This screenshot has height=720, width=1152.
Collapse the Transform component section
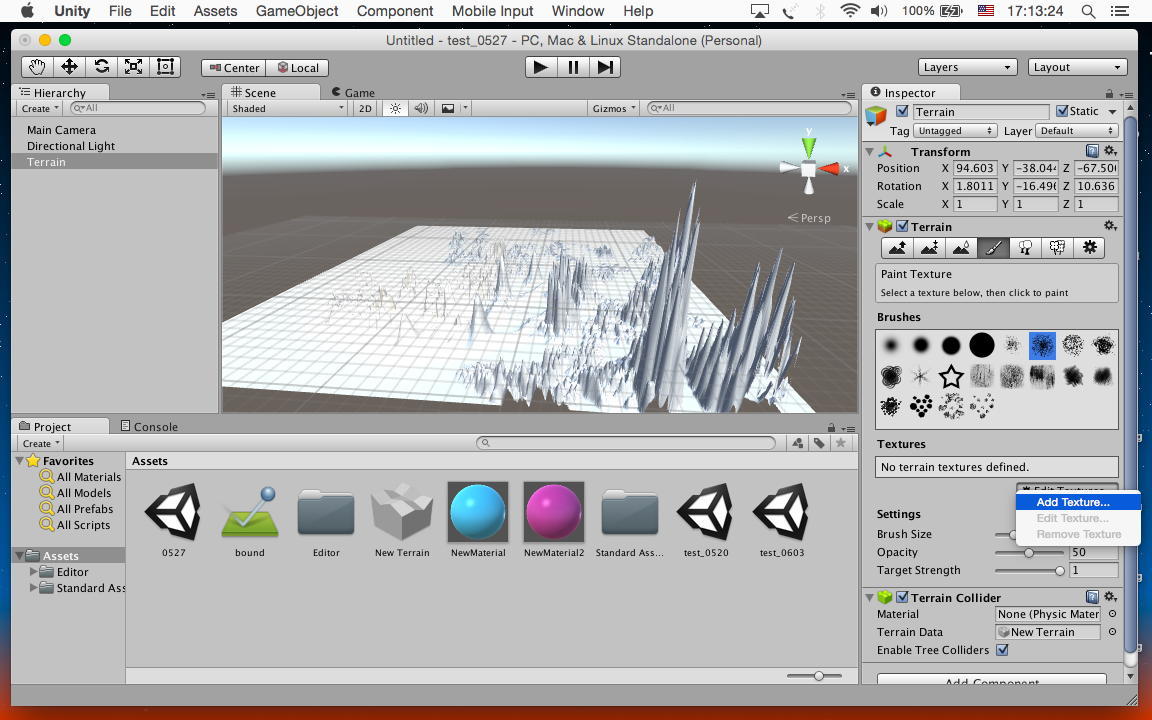click(x=870, y=152)
